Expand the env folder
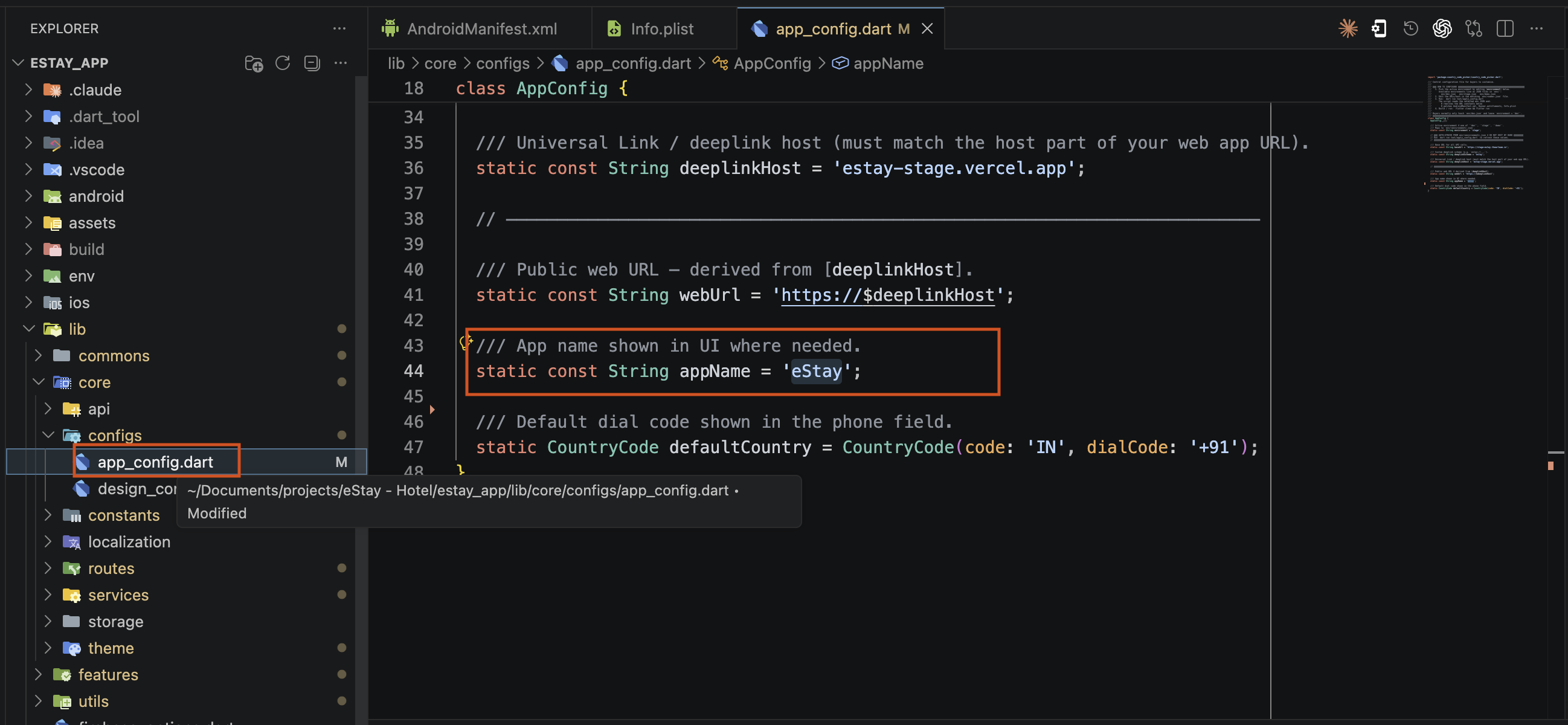 tap(28, 275)
